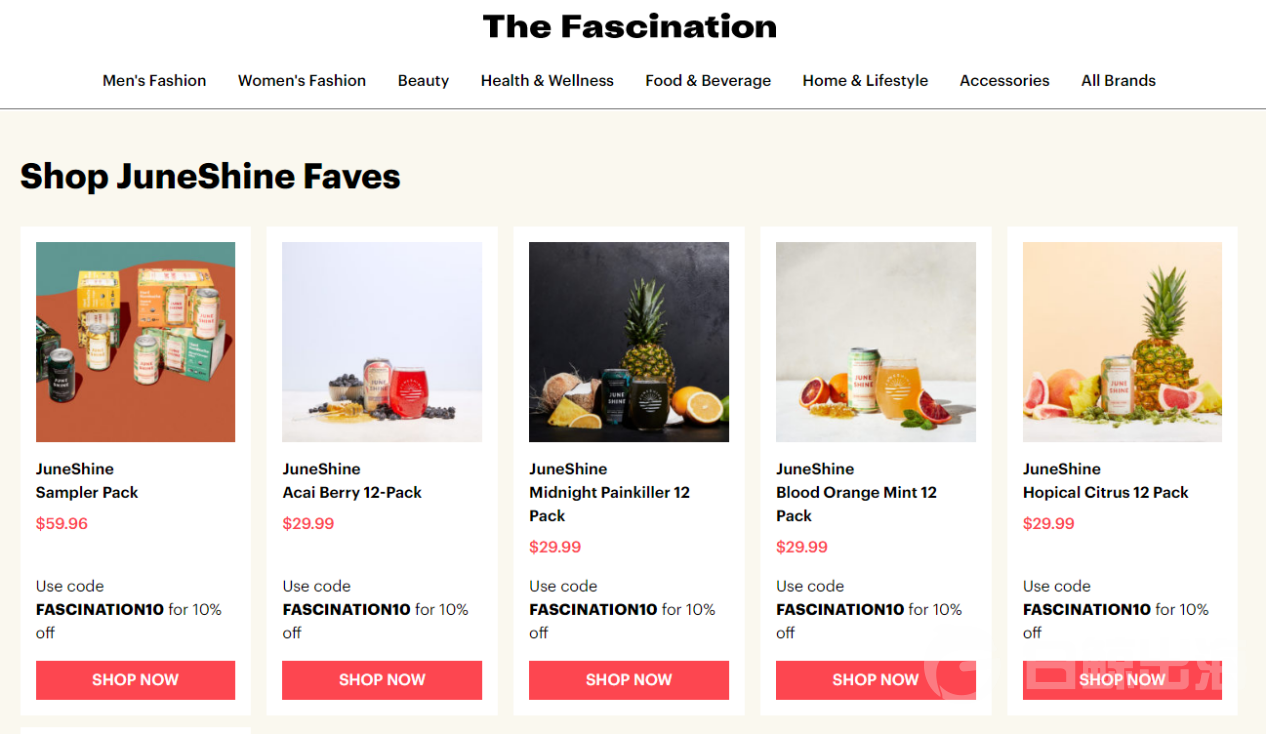Open Home & Lifestyle category
The image size is (1266, 734).
(865, 81)
